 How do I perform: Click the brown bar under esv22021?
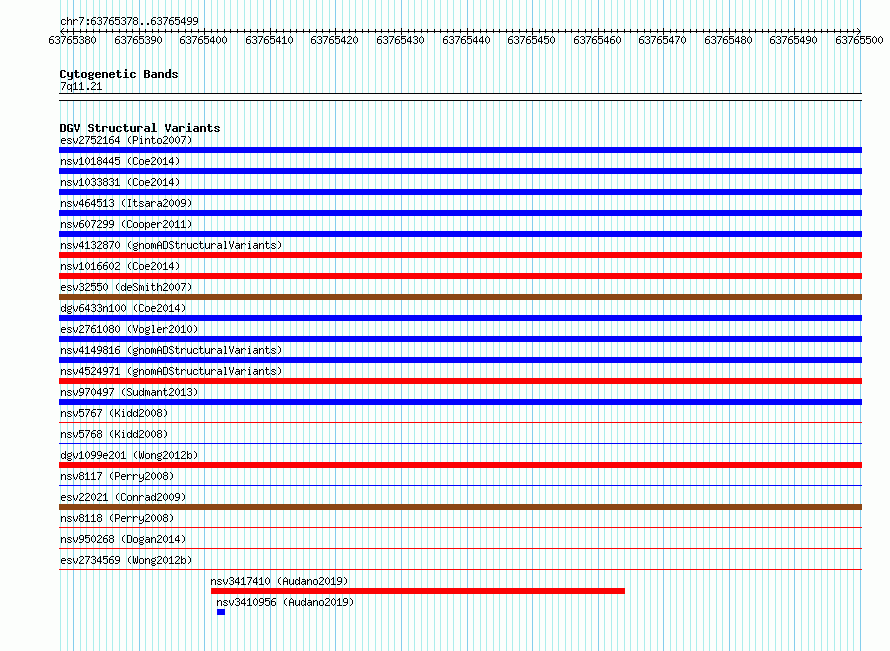(460, 507)
